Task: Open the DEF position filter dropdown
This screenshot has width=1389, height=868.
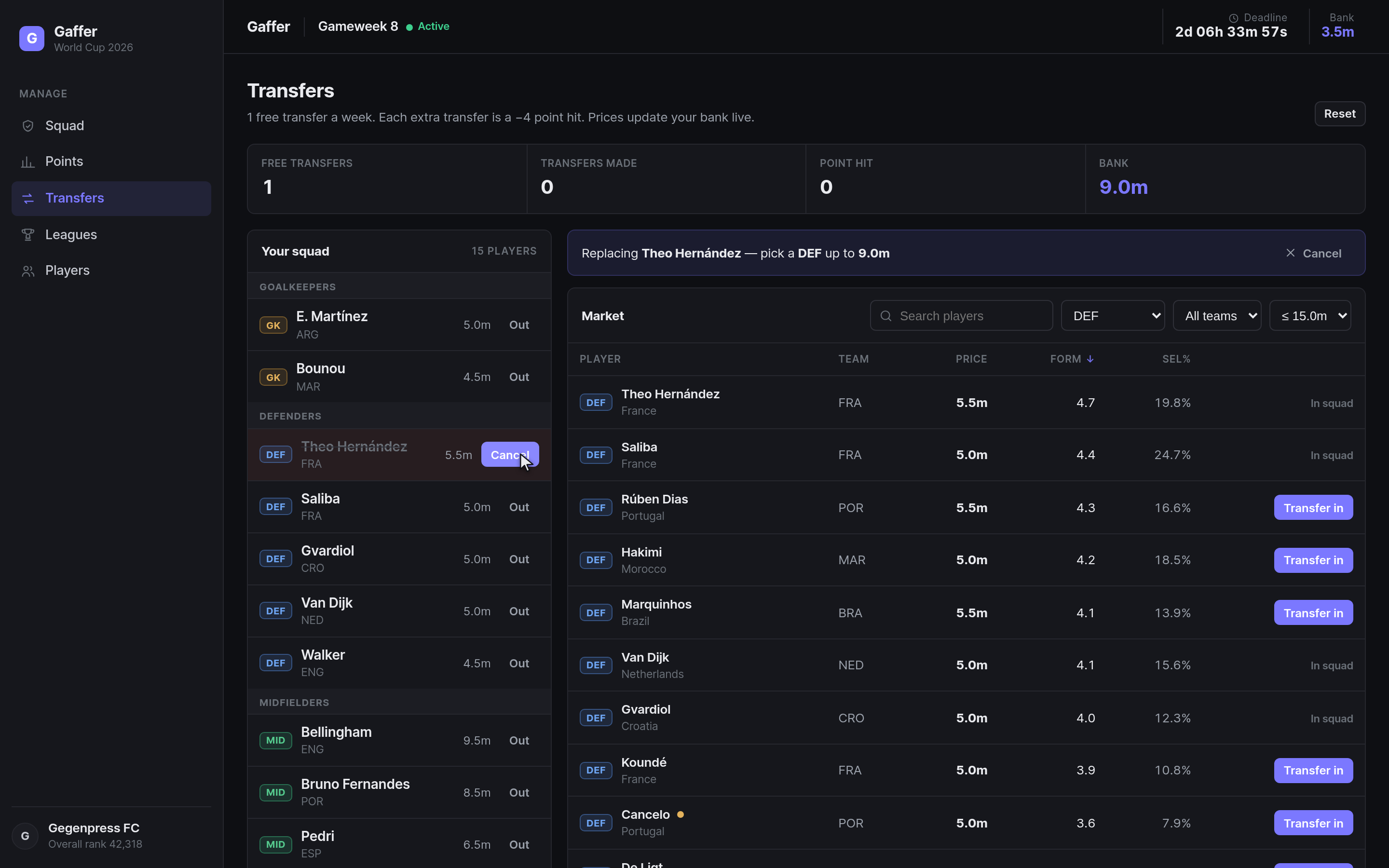Action: point(1112,316)
